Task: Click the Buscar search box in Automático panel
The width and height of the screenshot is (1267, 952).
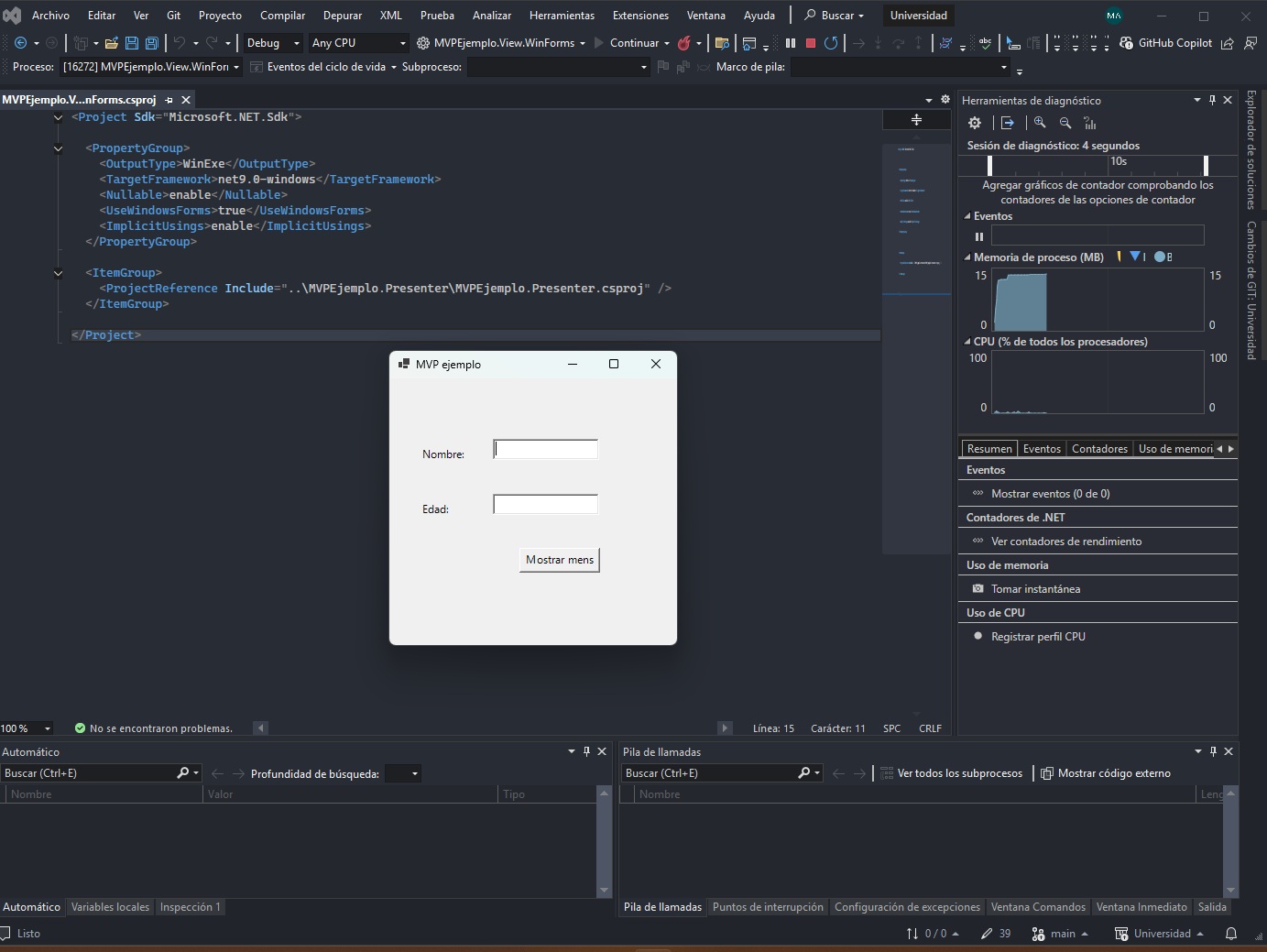Action: (x=89, y=773)
